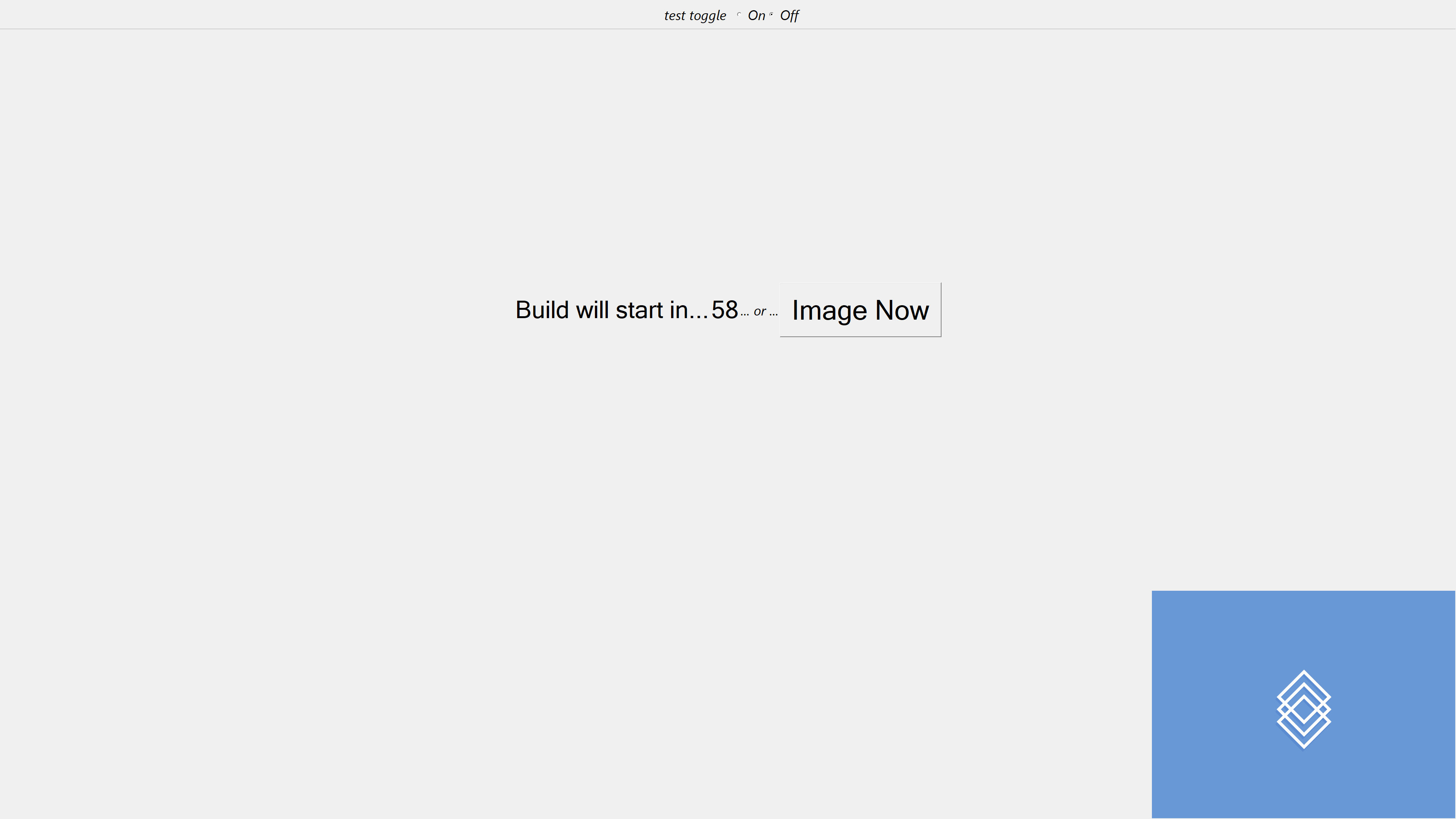This screenshot has height=819, width=1456.
Task: Click the word "toggle" in the top bar
Action: [x=708, y=16]
